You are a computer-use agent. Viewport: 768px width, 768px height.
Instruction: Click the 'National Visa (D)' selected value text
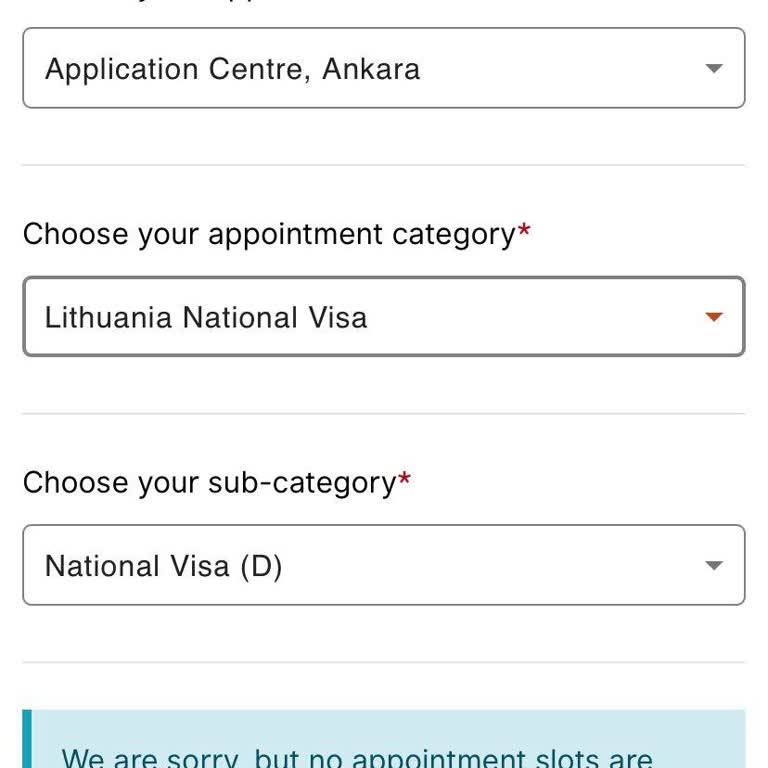coord(164,566)
